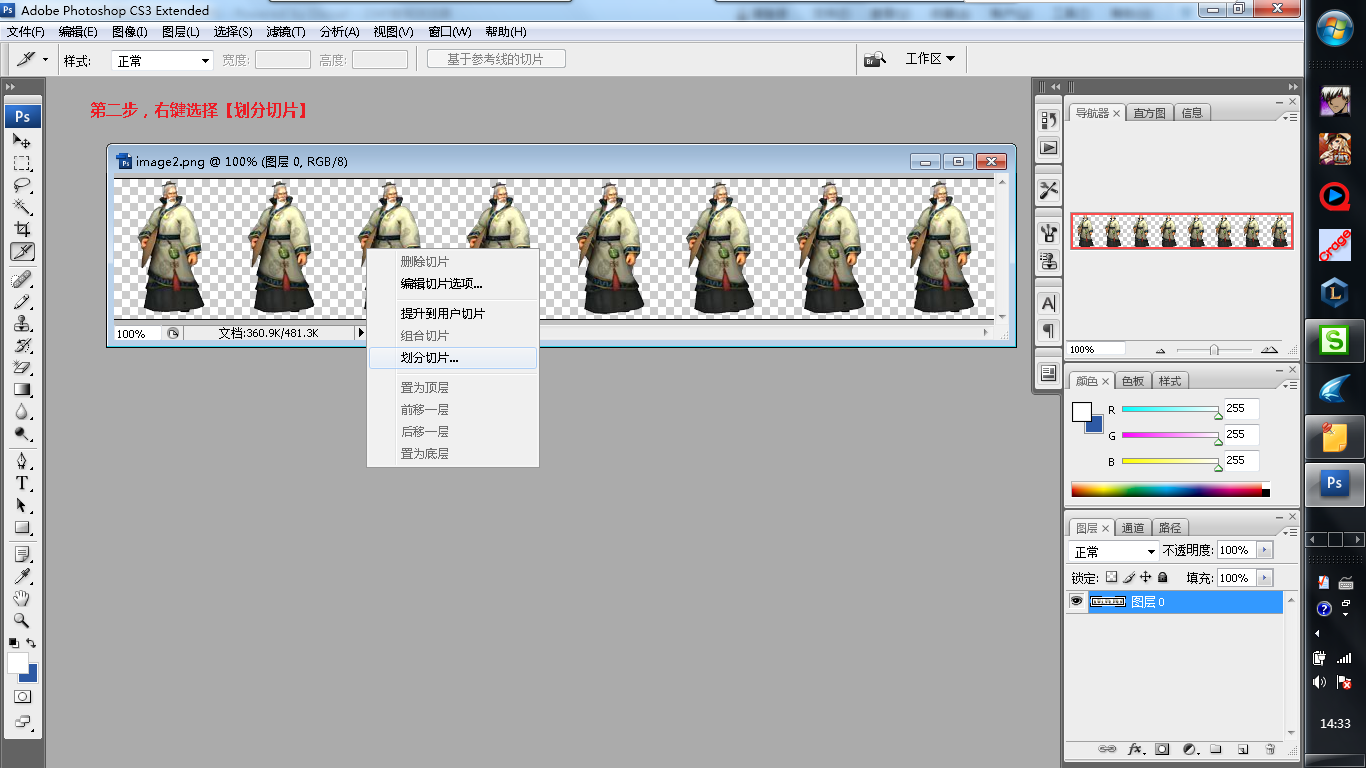
Task: Click the foreground color swatch in Color panel
Action: point(1082,412)
